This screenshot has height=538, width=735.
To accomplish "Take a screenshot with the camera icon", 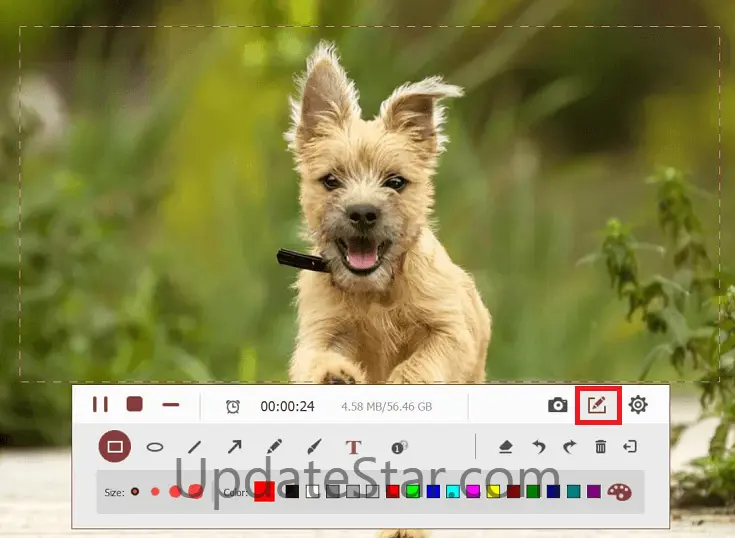I will pyautogui.click(x=558, y=405).
